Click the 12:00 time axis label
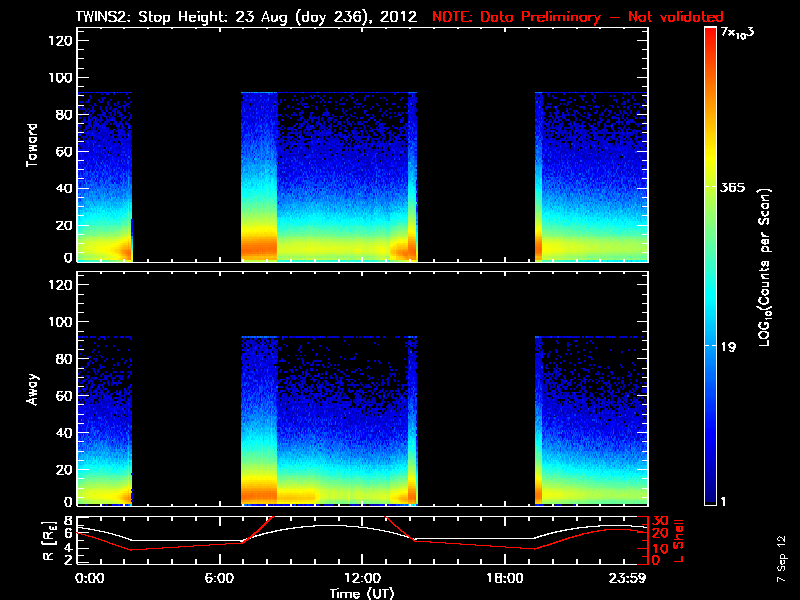Viewport: 800px width, 600px height. 362,579
